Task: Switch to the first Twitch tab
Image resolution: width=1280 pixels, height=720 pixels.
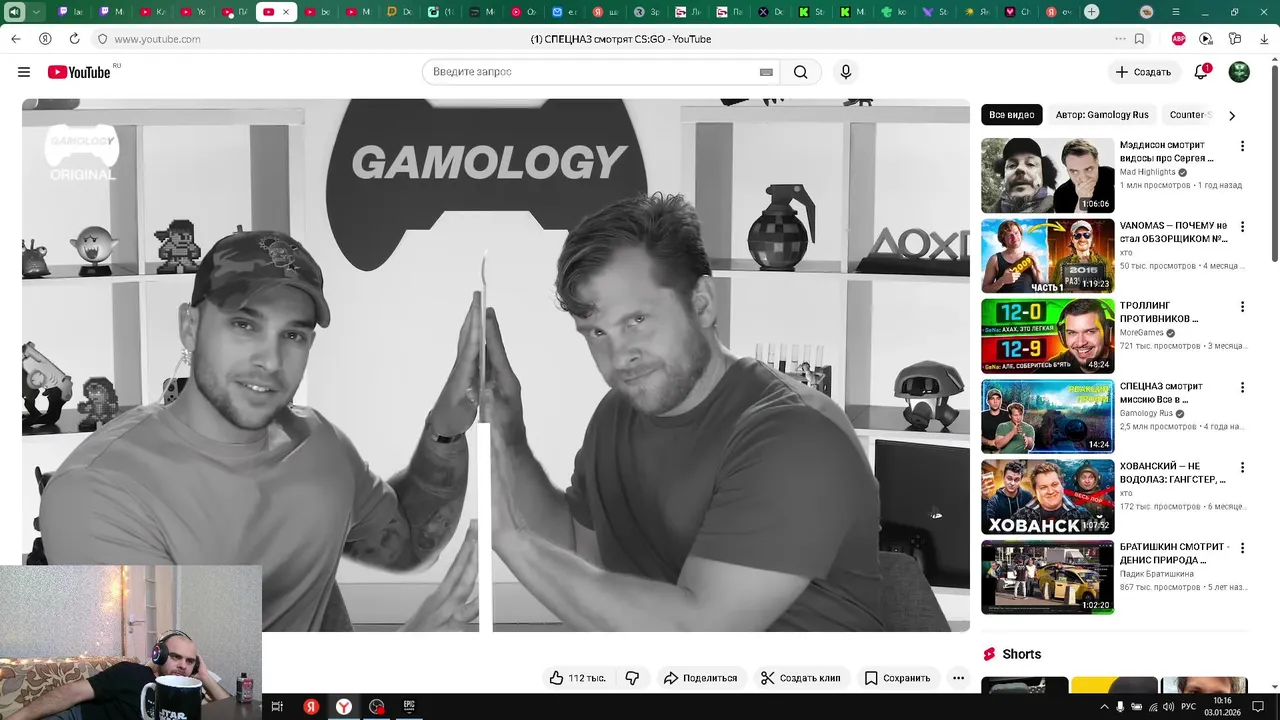Action: click(x=71, y=12)
